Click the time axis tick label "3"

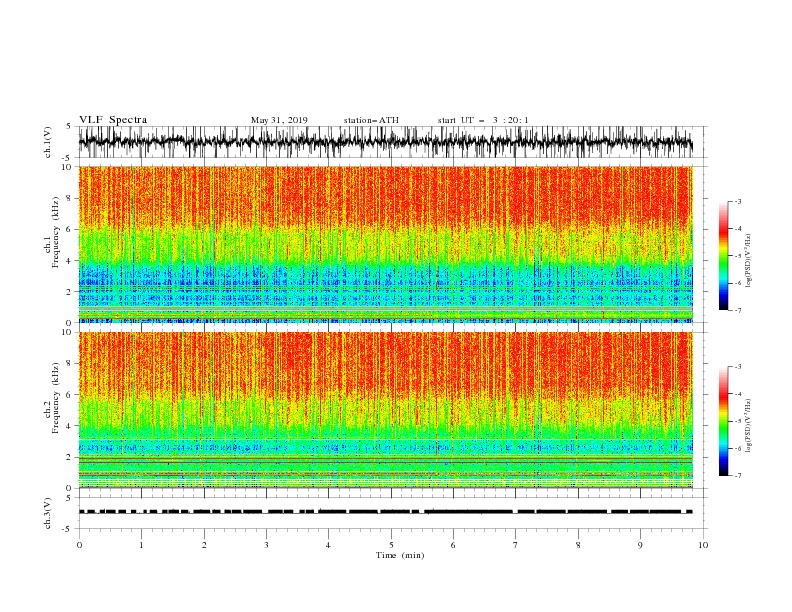tap(266, 545)
